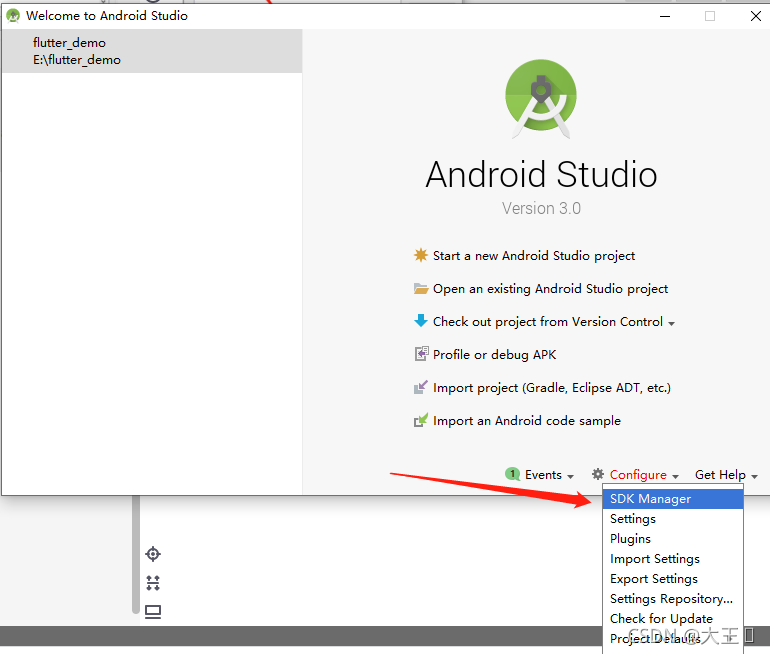770x654 pixels.
Task: Click the Import project arrow icon
Action: (421, 387)
